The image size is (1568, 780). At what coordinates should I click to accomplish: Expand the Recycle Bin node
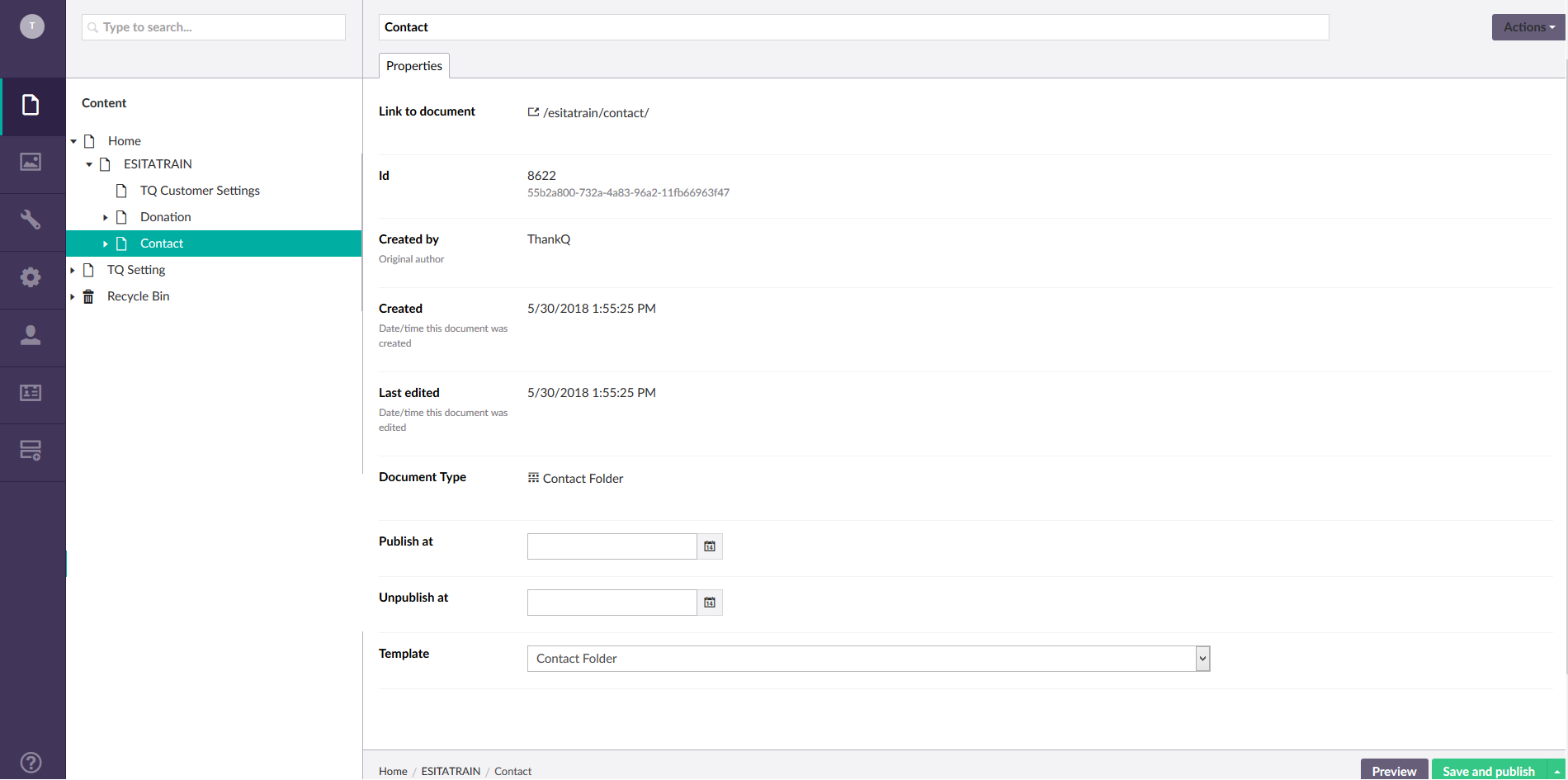[x=73, y=297]
